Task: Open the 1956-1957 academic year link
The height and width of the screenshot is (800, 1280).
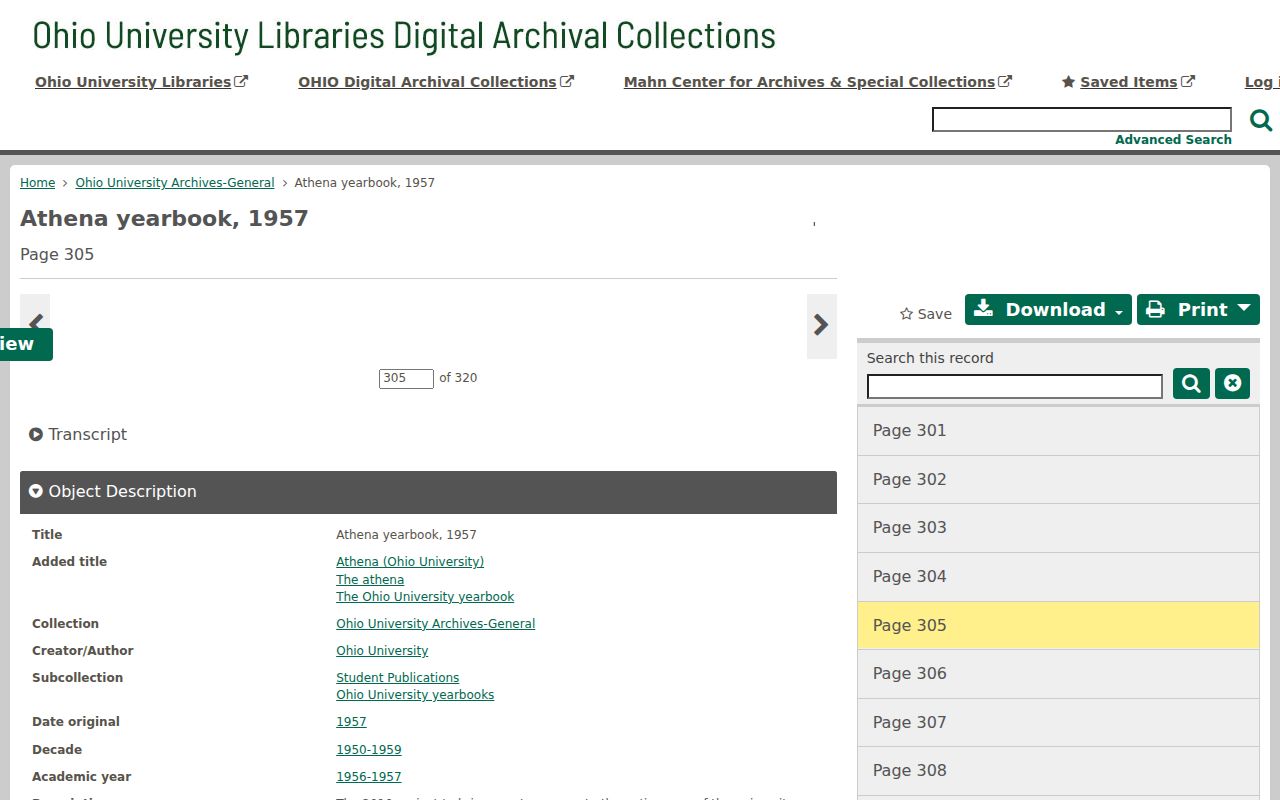Action: click(x=368, y=777)
